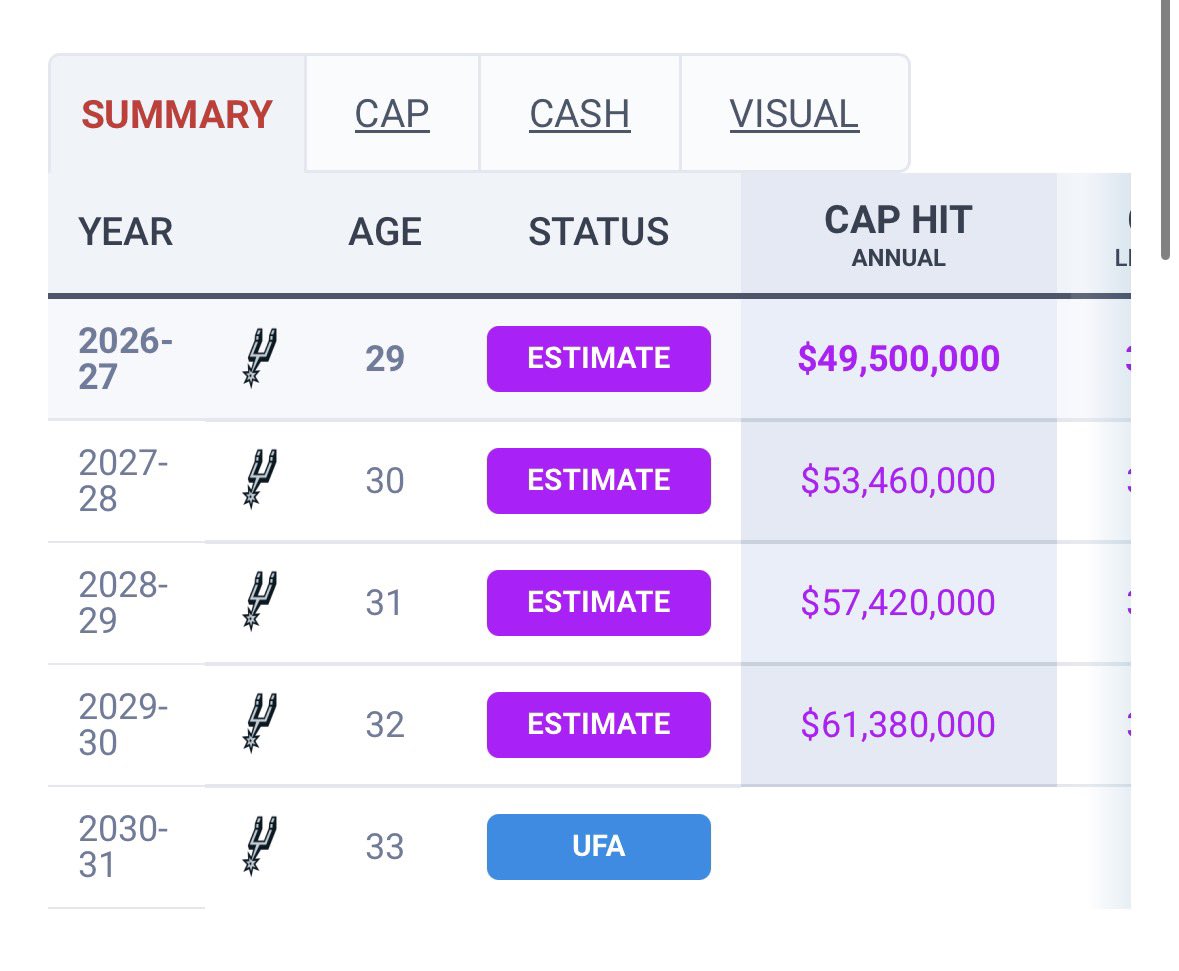1179x971 pixels.
Task: Click the ESTIMATE badge for 2027-28
Action: (599, 481)
